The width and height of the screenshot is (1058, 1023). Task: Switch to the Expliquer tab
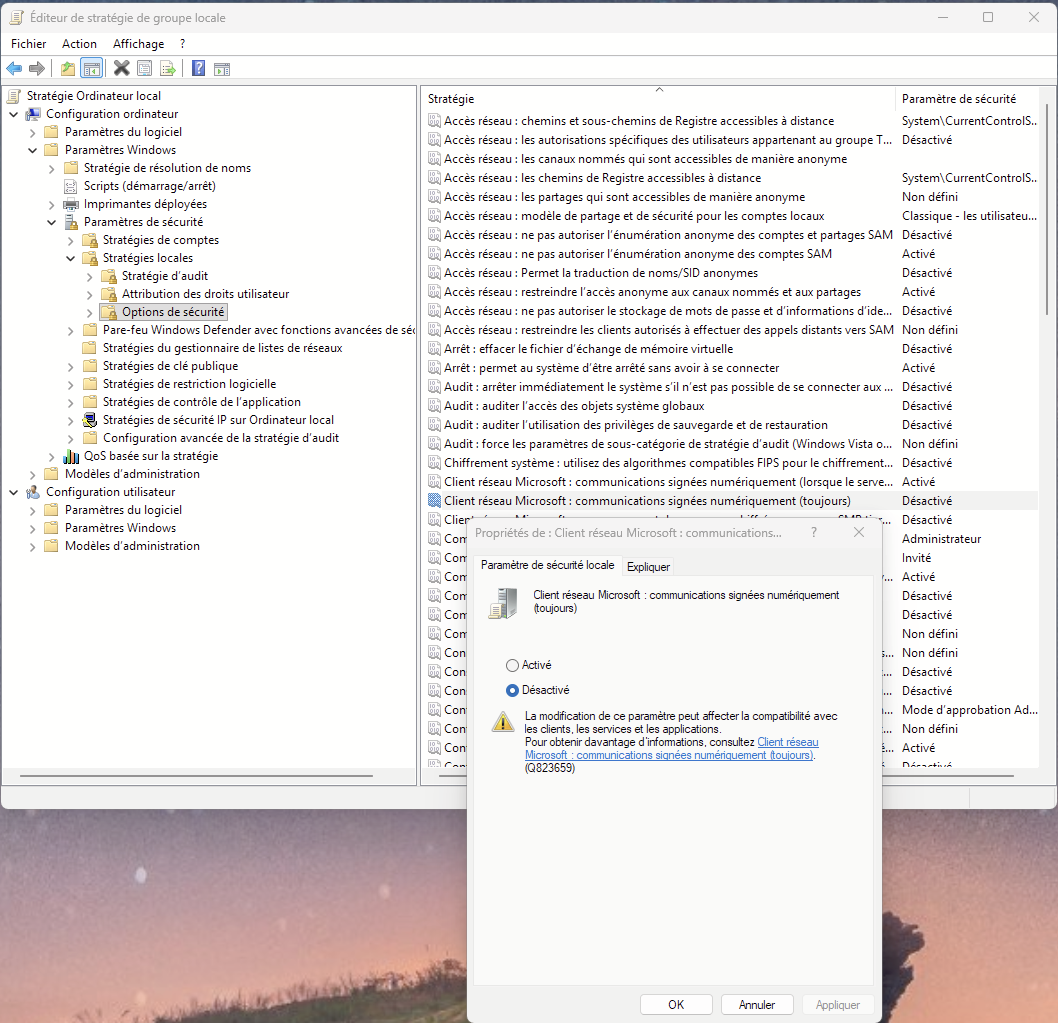click(x=648, y=567)
